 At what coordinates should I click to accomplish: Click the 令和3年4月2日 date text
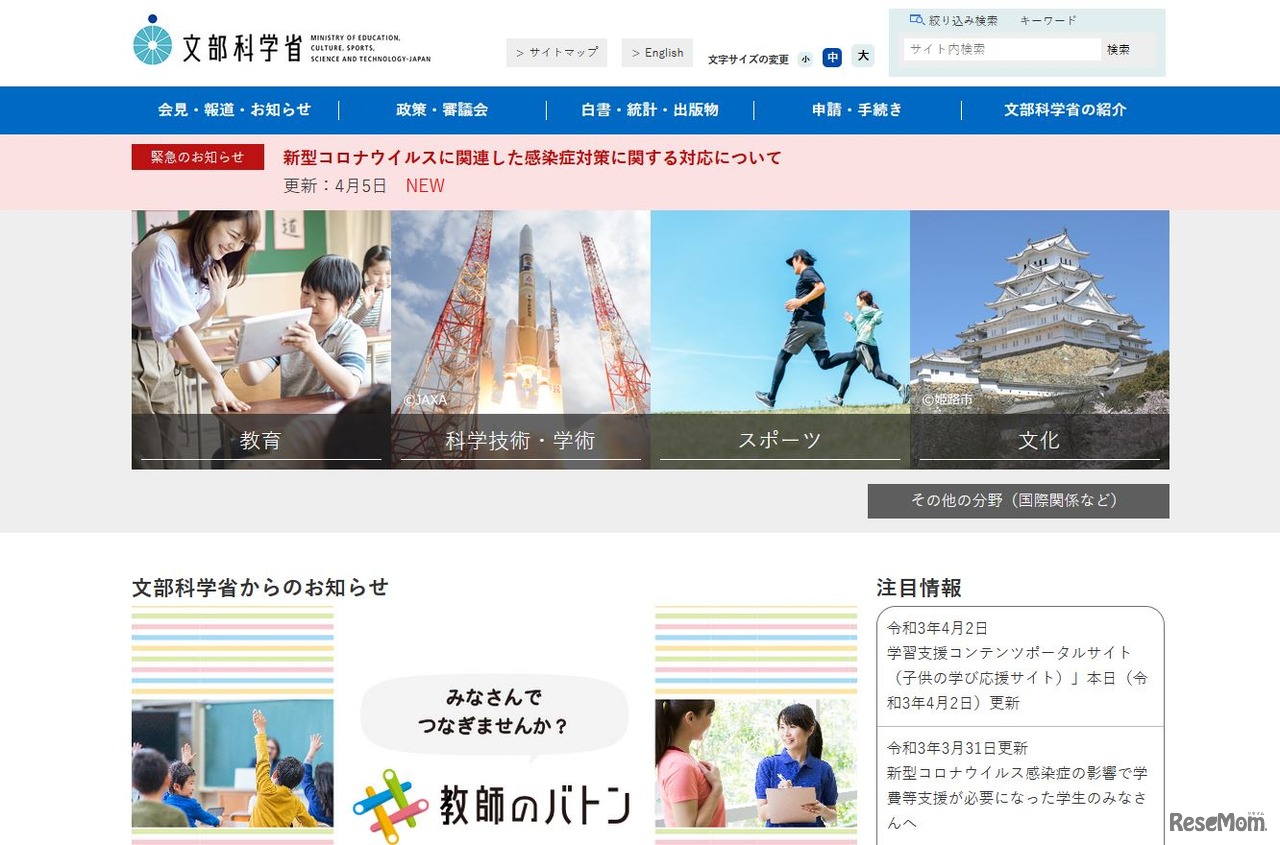(937, 628)
